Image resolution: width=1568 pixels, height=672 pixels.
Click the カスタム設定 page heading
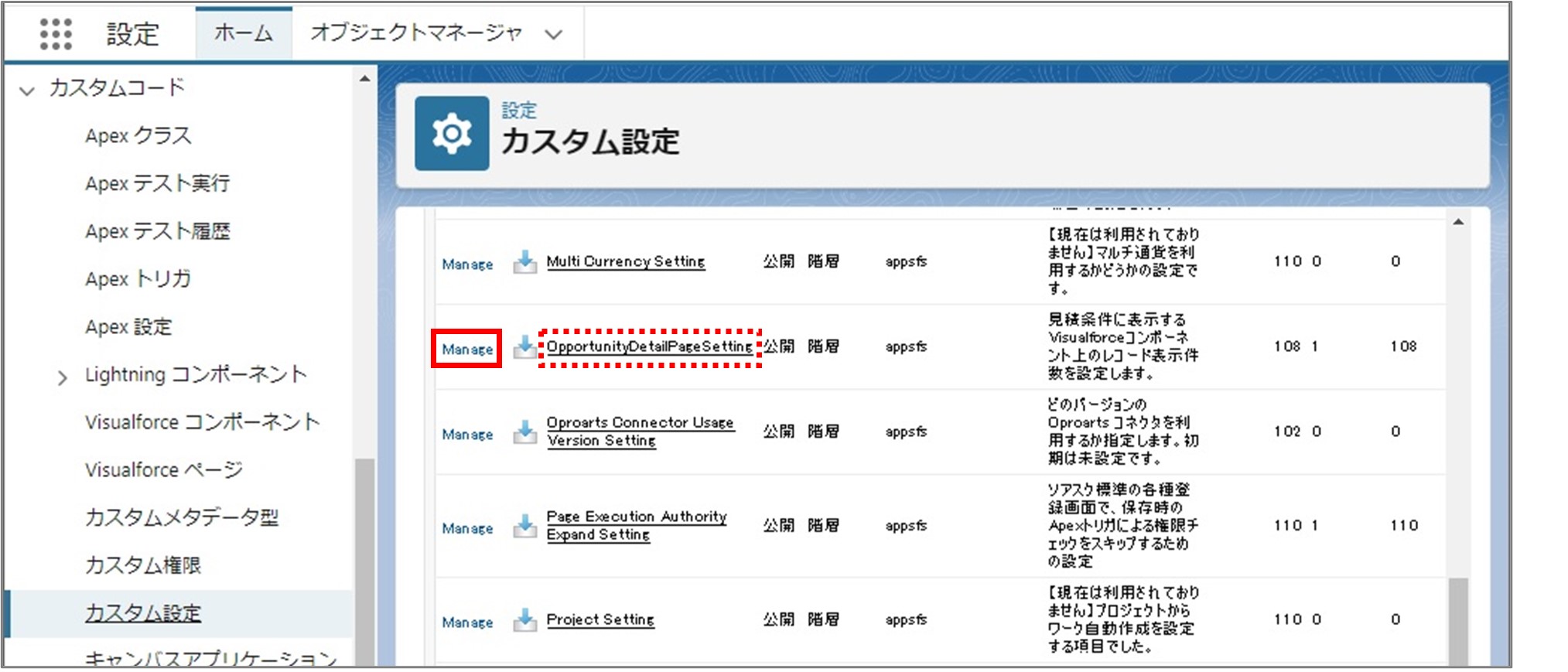(x=590, y=142)
